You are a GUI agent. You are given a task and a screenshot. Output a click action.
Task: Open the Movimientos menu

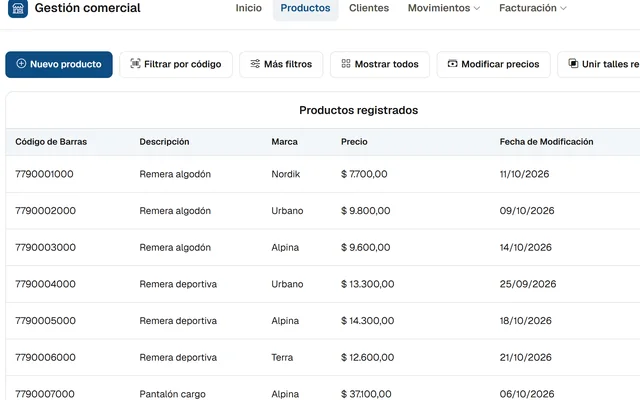[x=444, y=8]
